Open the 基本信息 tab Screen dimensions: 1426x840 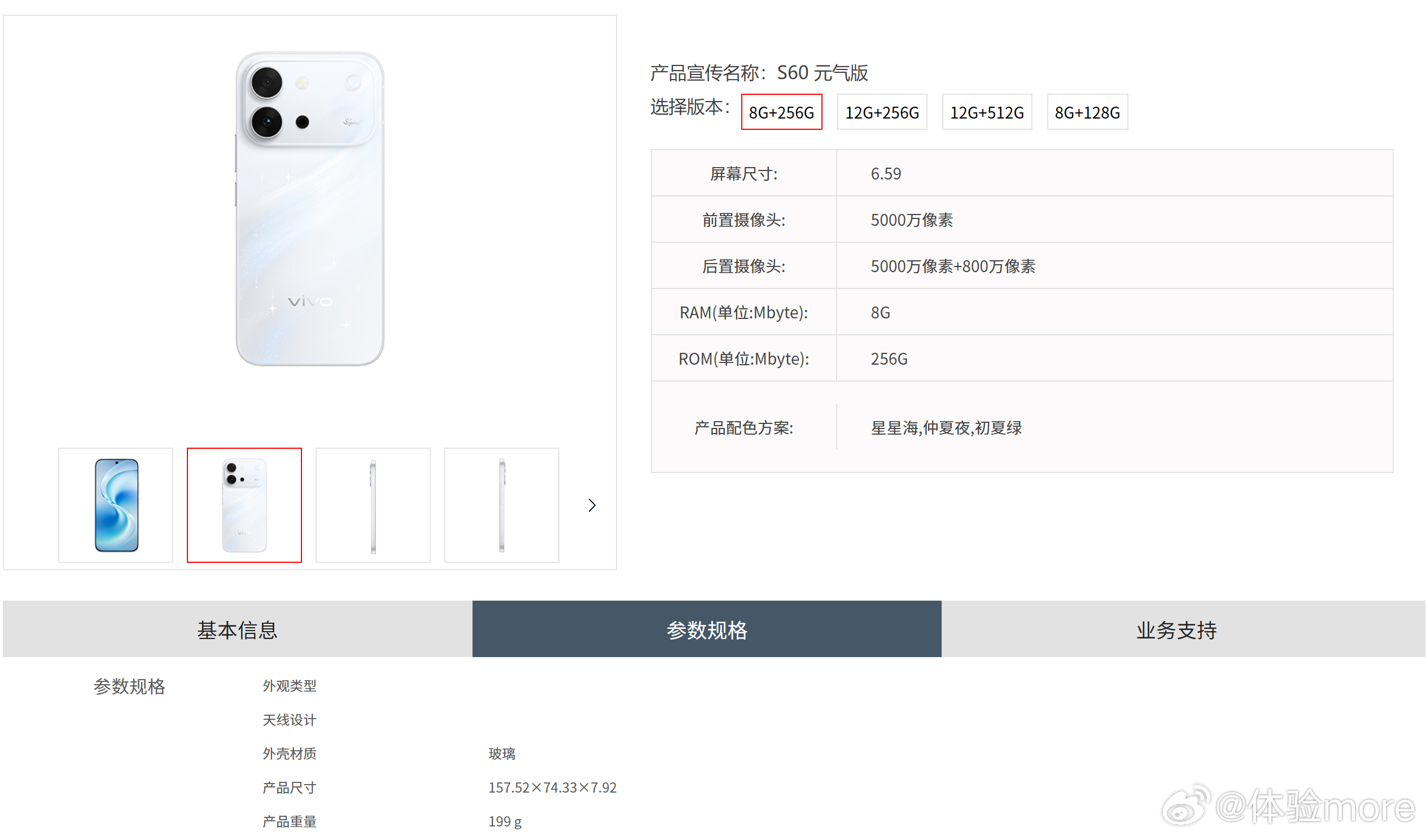coord(237,629)
